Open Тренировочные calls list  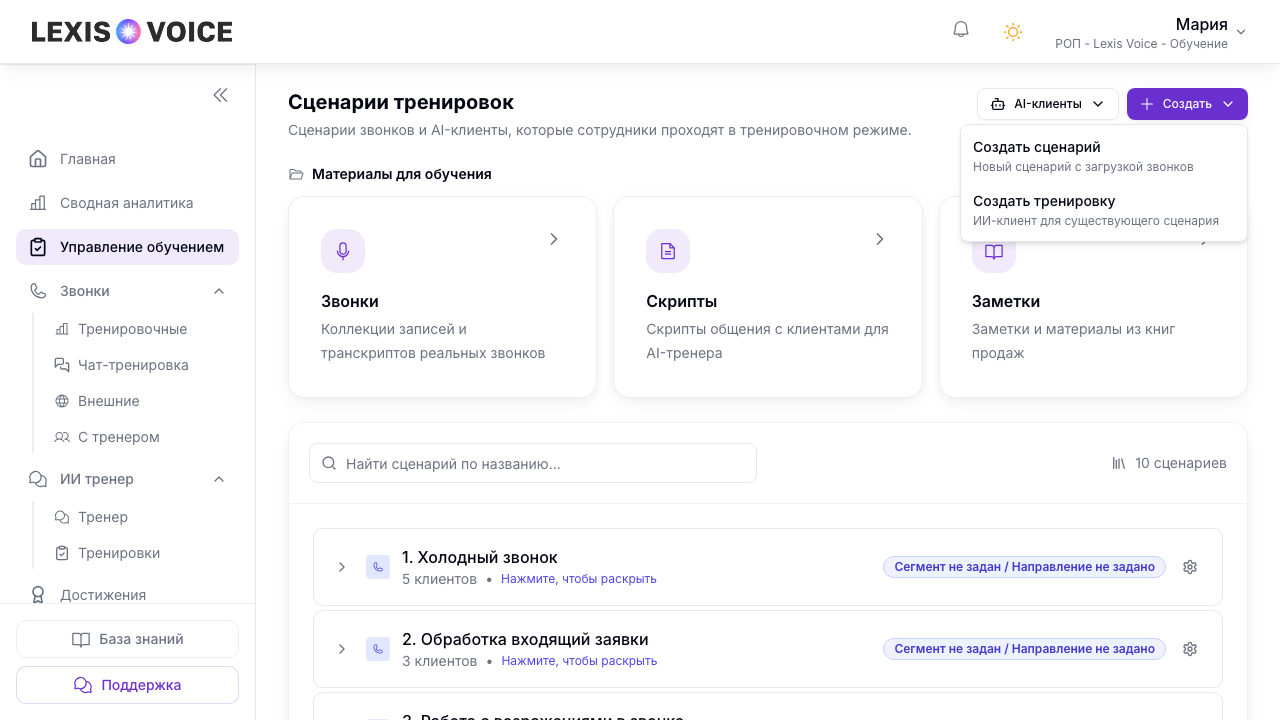coord(132,329)
